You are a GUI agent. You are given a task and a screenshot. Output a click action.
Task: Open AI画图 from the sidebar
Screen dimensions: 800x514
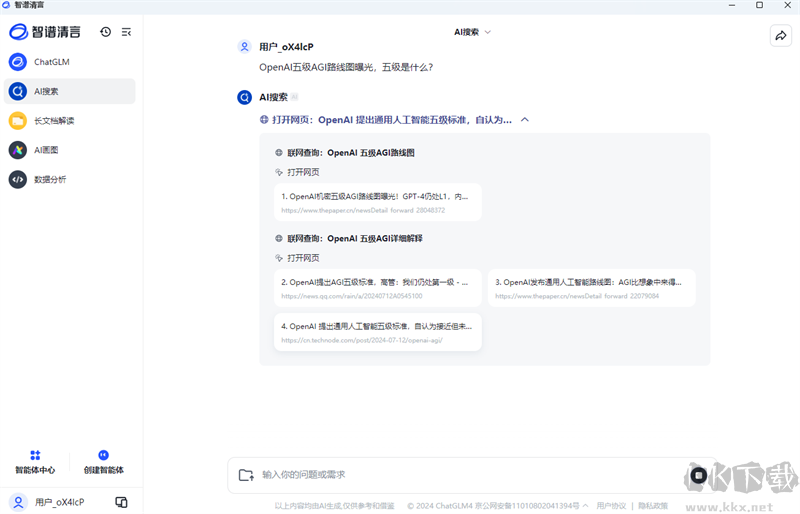[69, 150]
